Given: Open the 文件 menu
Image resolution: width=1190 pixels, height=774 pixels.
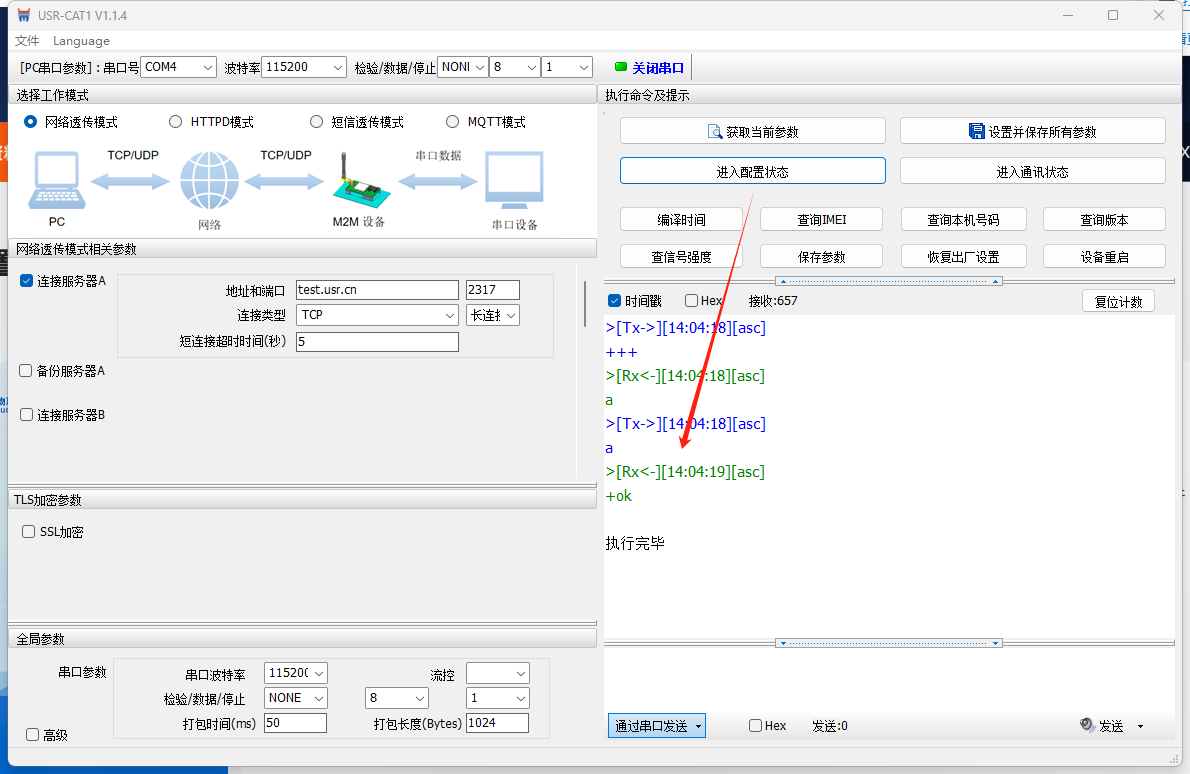Looking at the screenshot, I should (27, 41).
